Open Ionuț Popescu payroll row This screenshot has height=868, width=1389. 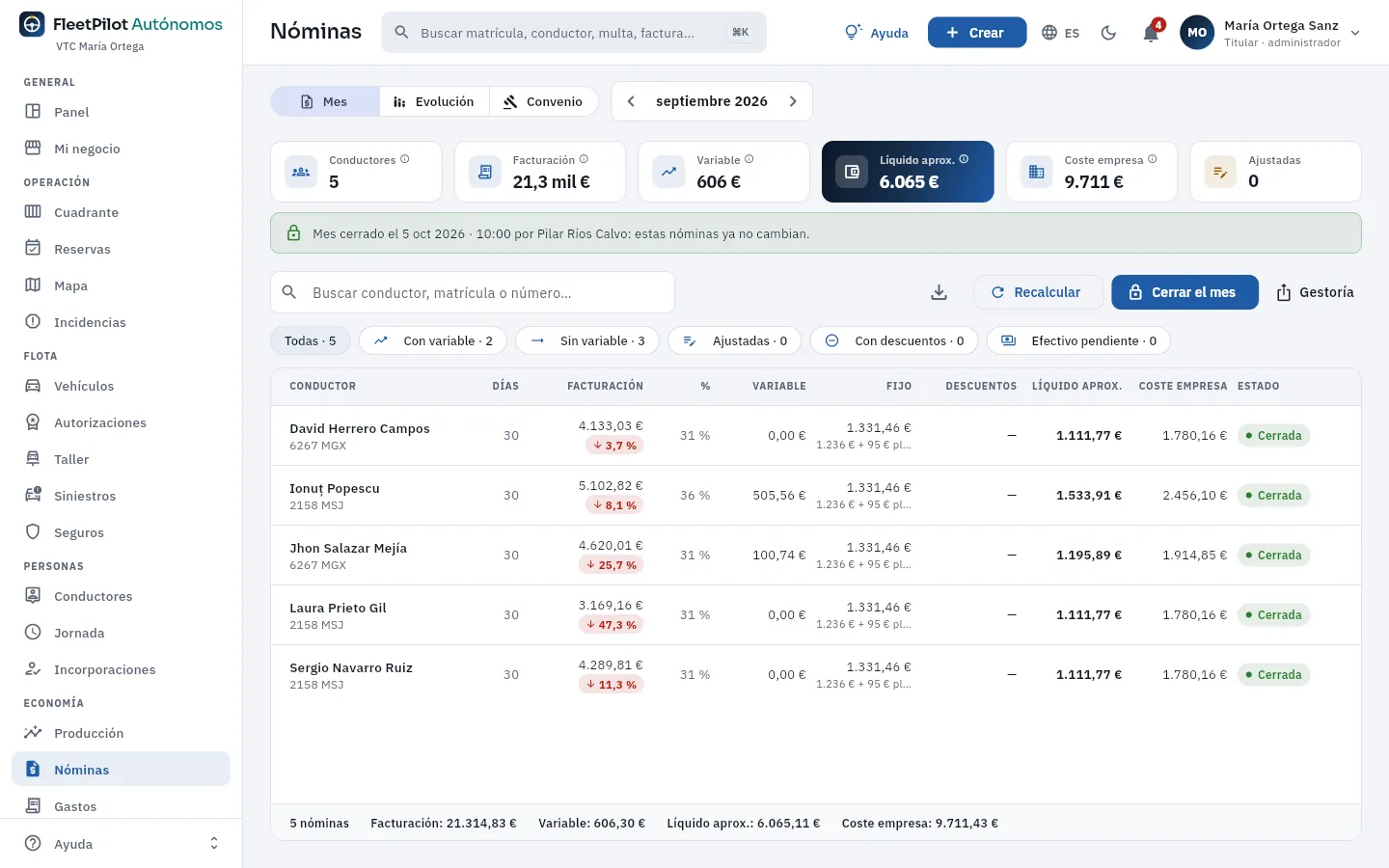coord(816,496)
